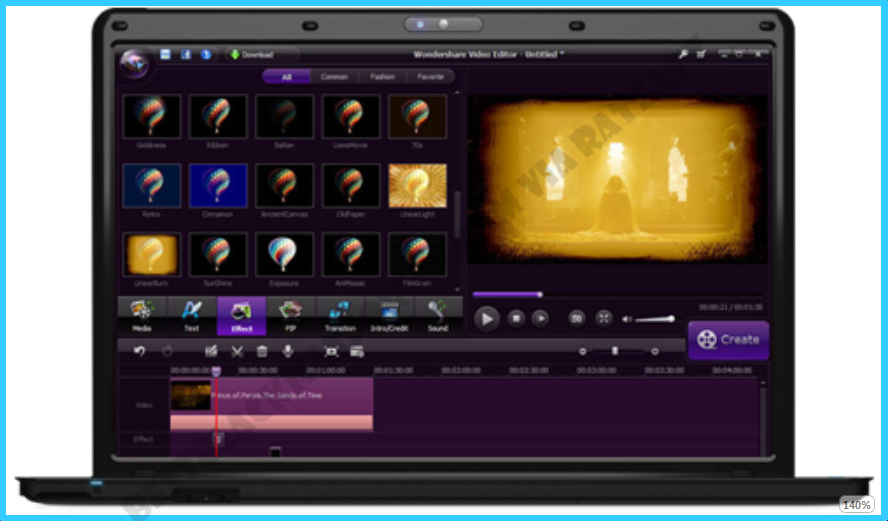Select the FilmGrain effect thumbnail
The width and height of the screenshot is (888, 521).
coord(417,254)
